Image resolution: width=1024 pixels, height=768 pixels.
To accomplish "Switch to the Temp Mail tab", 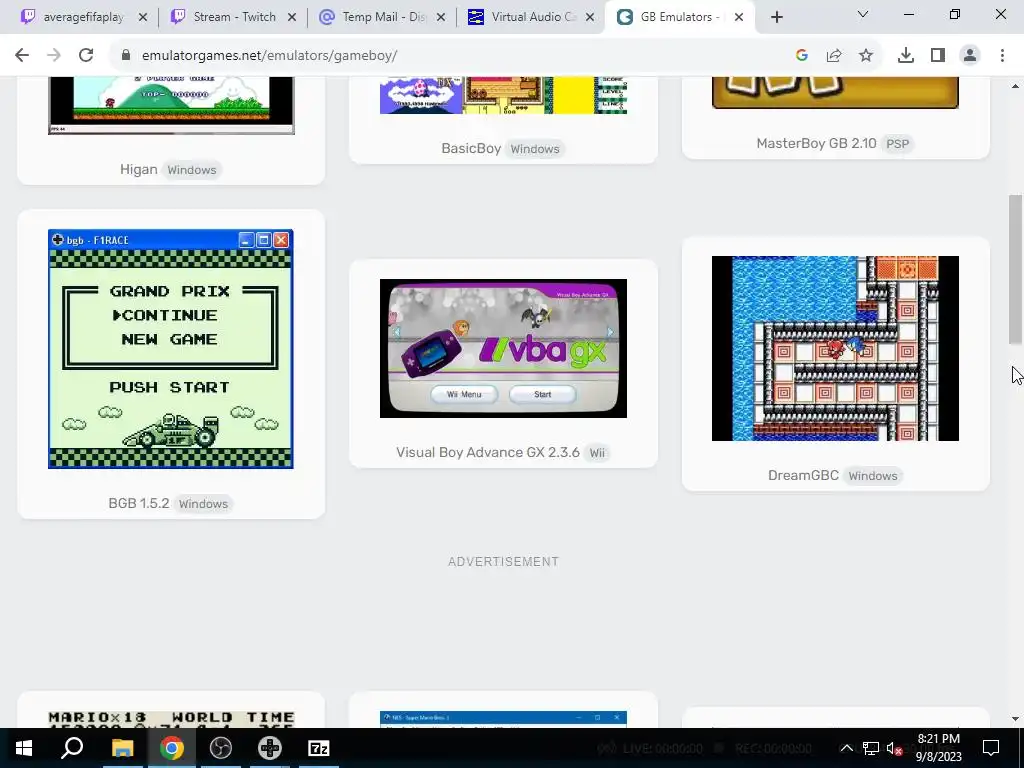I will tap(381, 17).
